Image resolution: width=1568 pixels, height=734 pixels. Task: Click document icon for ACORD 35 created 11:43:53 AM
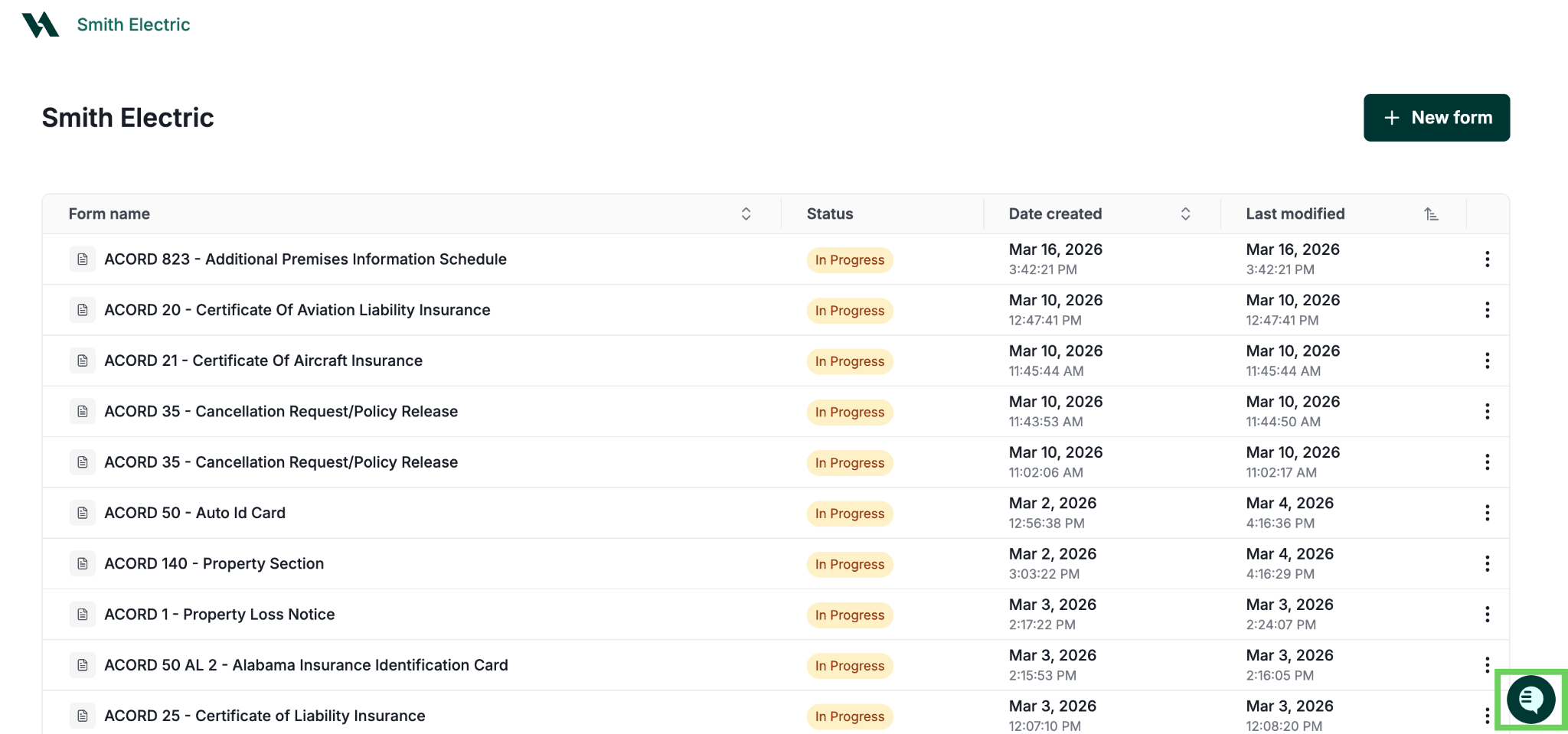pos(83,412)
